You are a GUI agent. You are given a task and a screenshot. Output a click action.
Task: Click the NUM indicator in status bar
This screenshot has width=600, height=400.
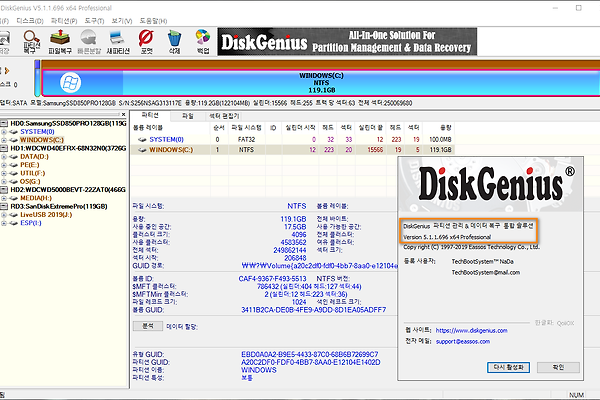tap(576, 395)
